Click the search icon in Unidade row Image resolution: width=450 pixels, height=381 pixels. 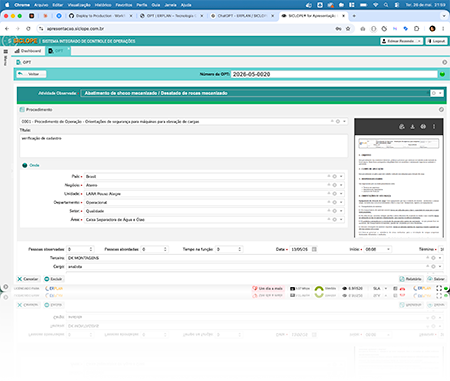click(335, 194)
